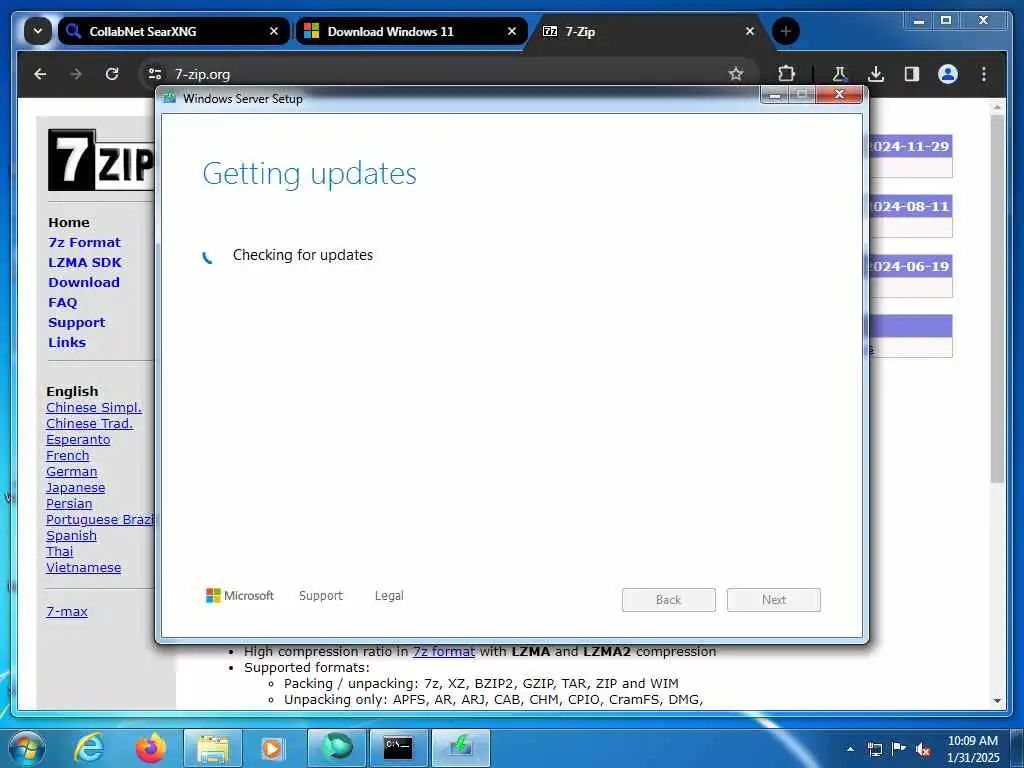Switch language to French
The width and height of the screenshot is (1024, 768).
tap(67, 455)
